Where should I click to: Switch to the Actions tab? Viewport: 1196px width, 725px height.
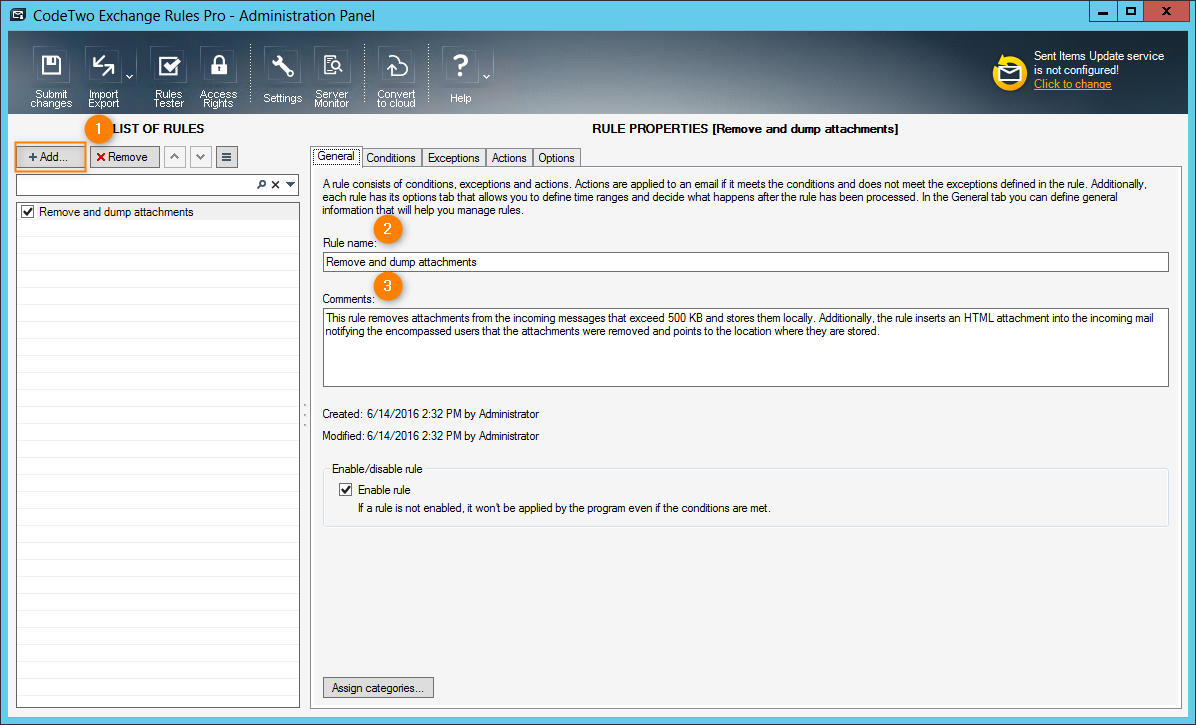pos(509,158)
